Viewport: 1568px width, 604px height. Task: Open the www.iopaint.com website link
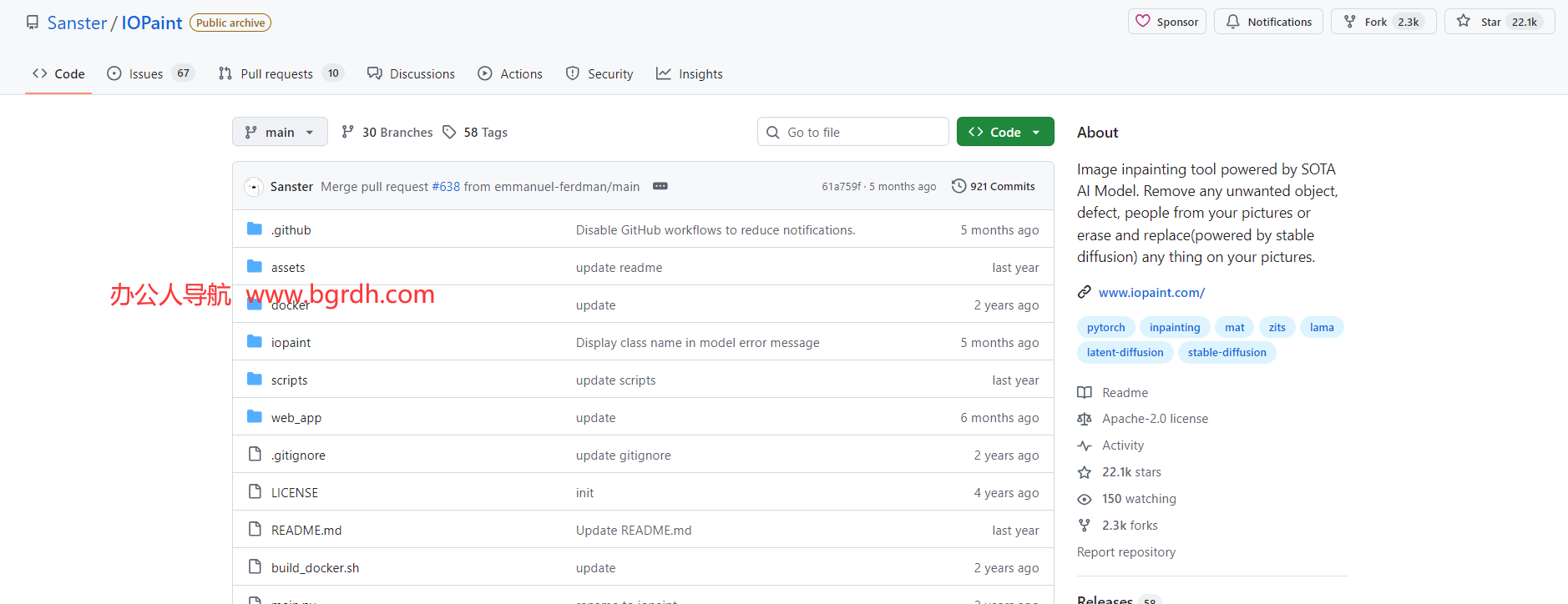tap(1151, 292)
